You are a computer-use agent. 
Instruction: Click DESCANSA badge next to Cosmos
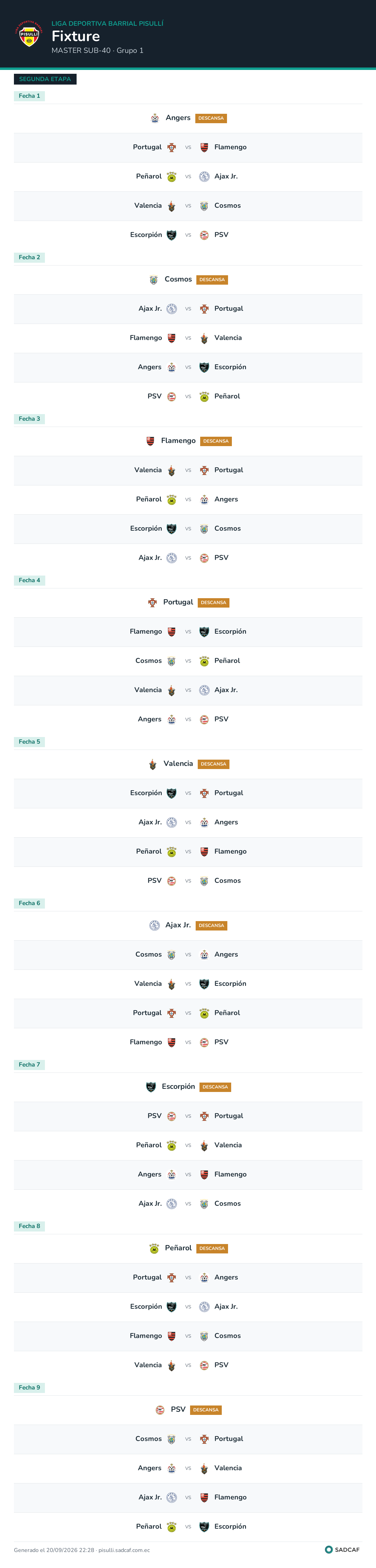pyautogui.click(x=212, y=280)
